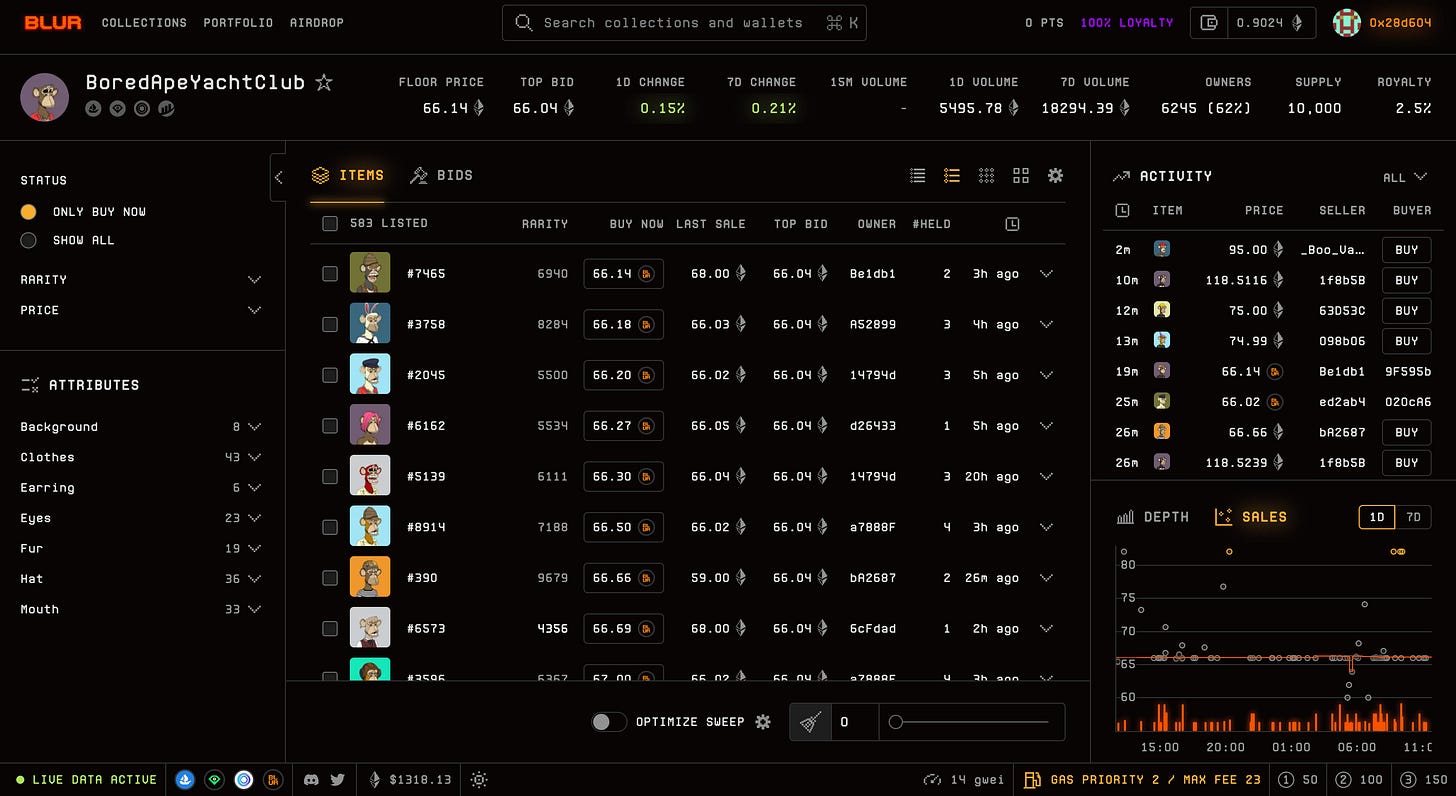This screenshot has width=1456, height=796.
Task: Click the BLUR logo
Action: tap(53, 22)
